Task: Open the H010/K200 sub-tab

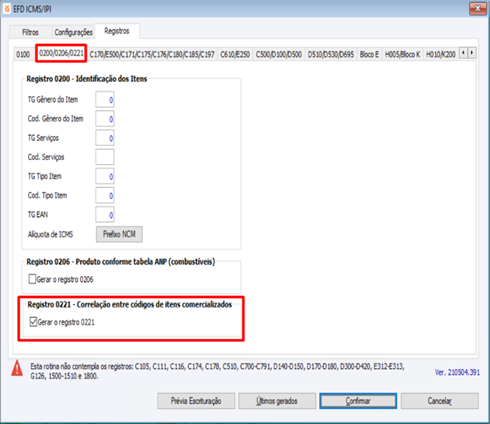Action: [441, 54]
